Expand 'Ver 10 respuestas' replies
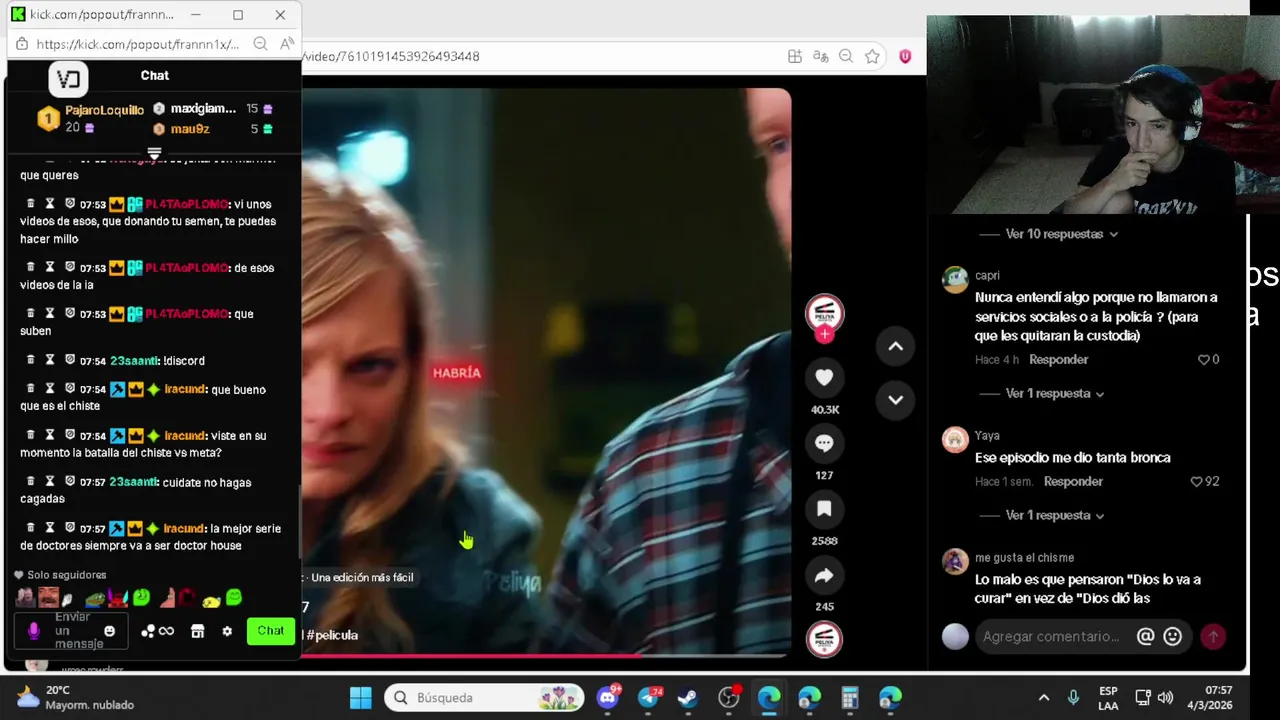This screenshot has width=1280, height=720. point(1061,234)
